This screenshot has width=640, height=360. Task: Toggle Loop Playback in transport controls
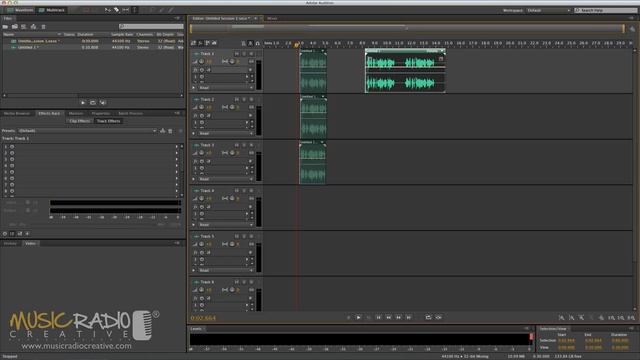(x=428, y=317)
